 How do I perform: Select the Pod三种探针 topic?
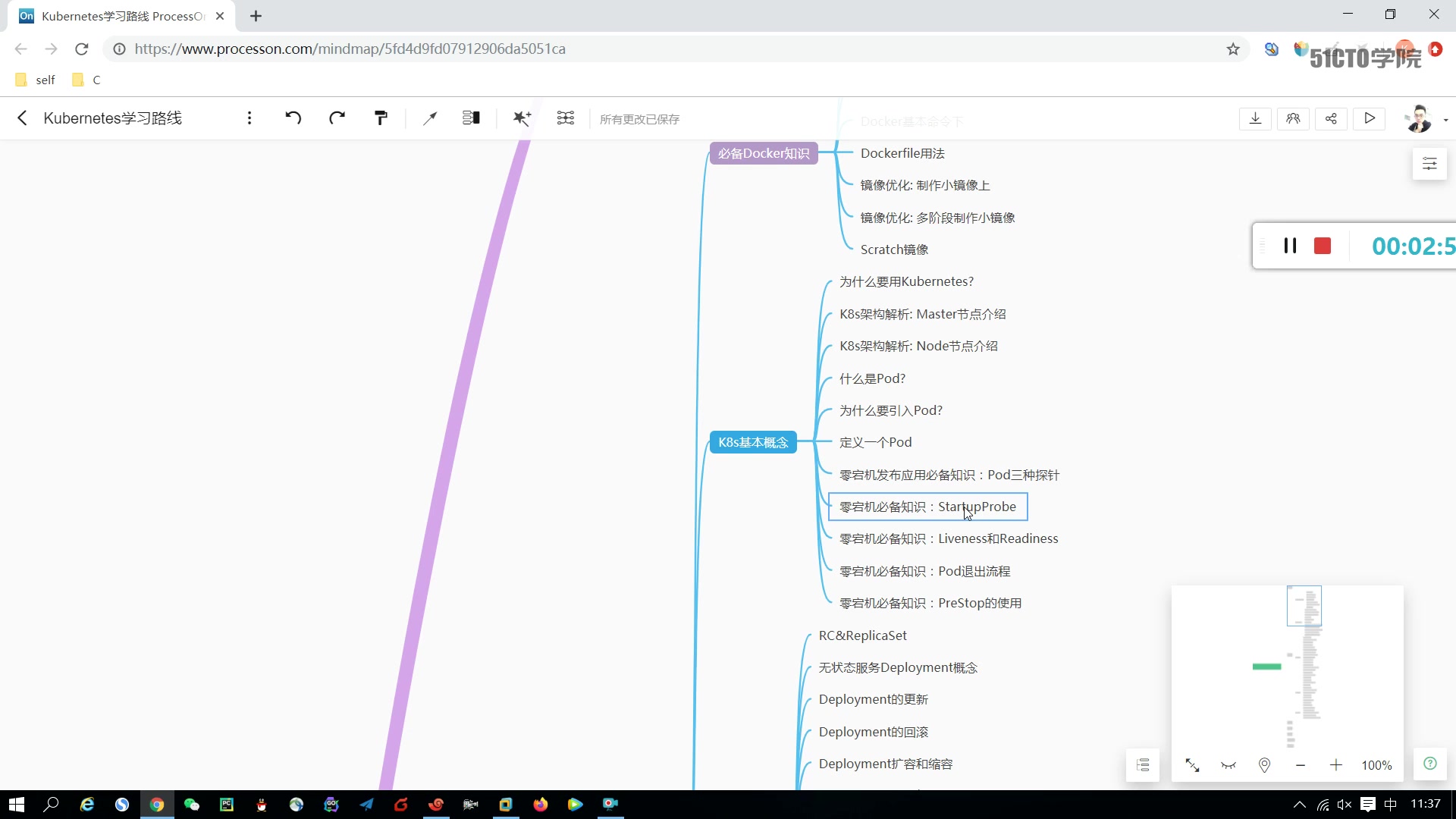[949, 475]
